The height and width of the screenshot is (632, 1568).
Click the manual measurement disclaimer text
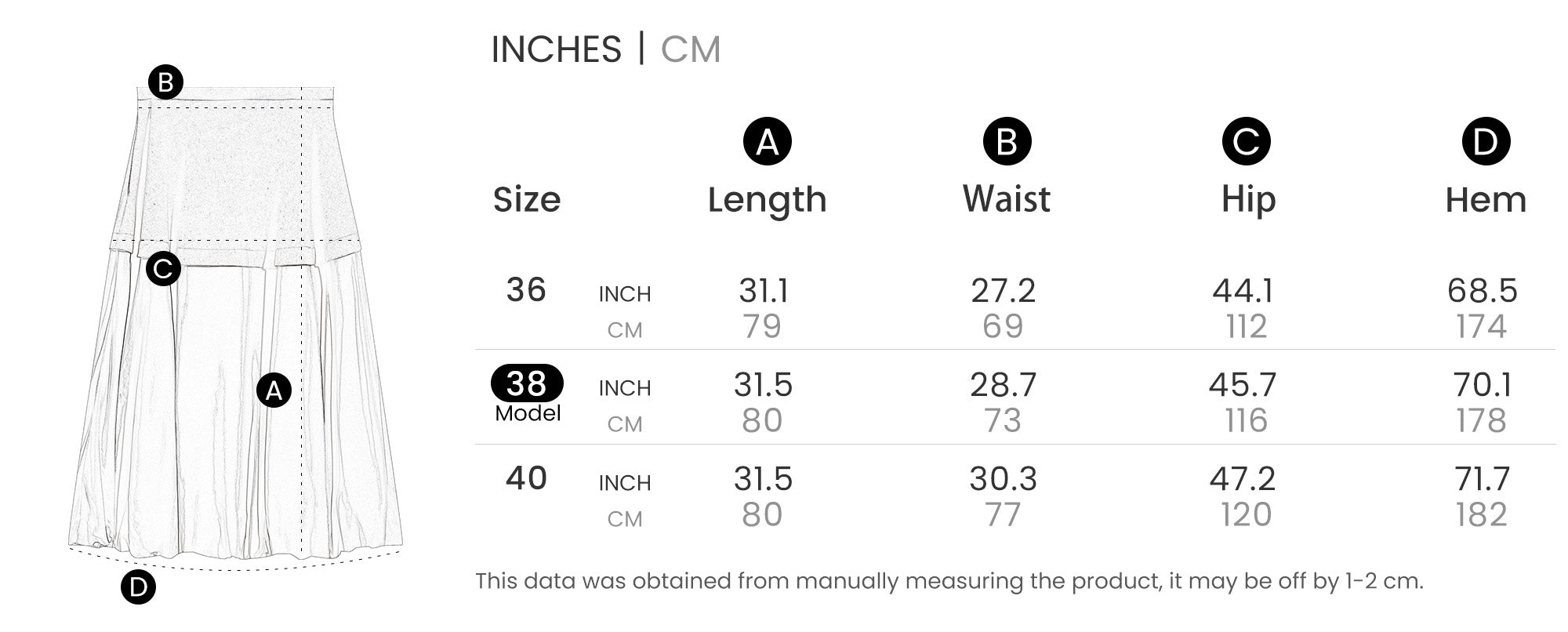click(949, 581)
